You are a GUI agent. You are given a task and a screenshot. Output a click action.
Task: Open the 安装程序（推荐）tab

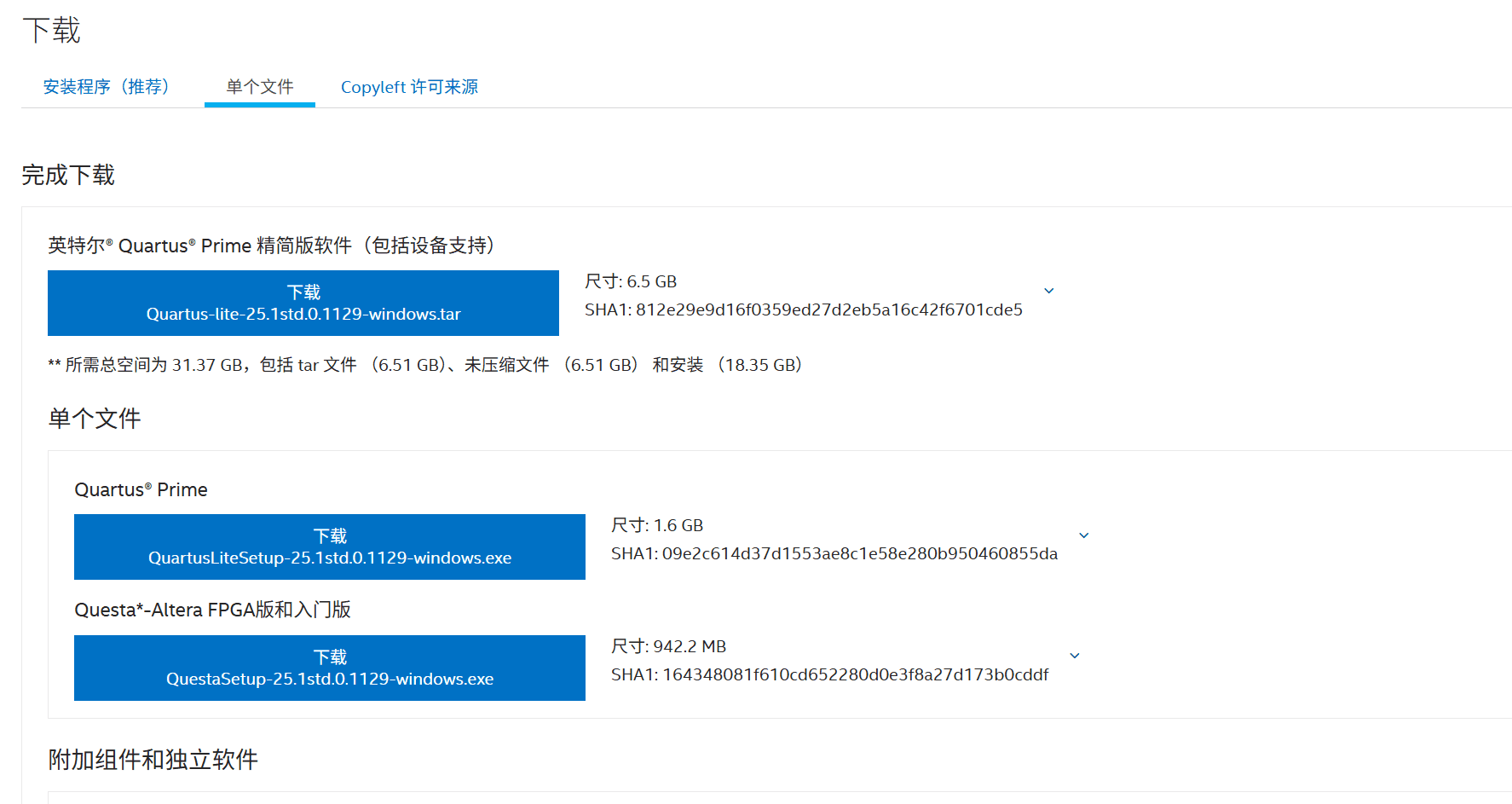[106, 87]
